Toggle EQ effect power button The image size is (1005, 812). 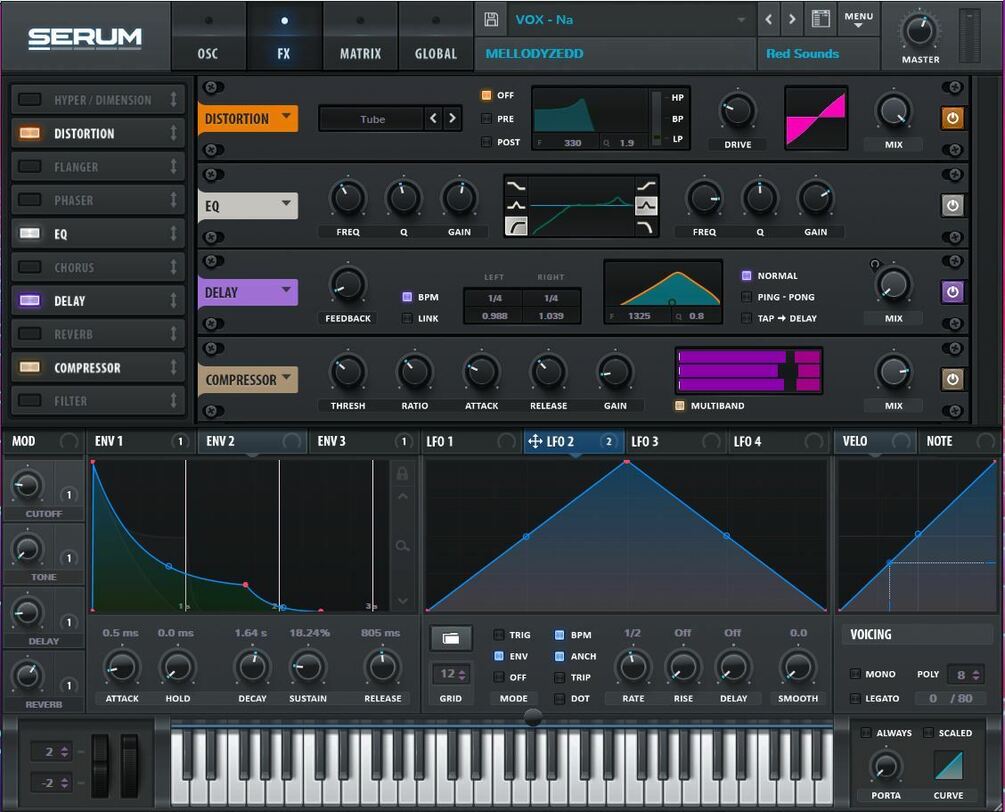(952, 206)
